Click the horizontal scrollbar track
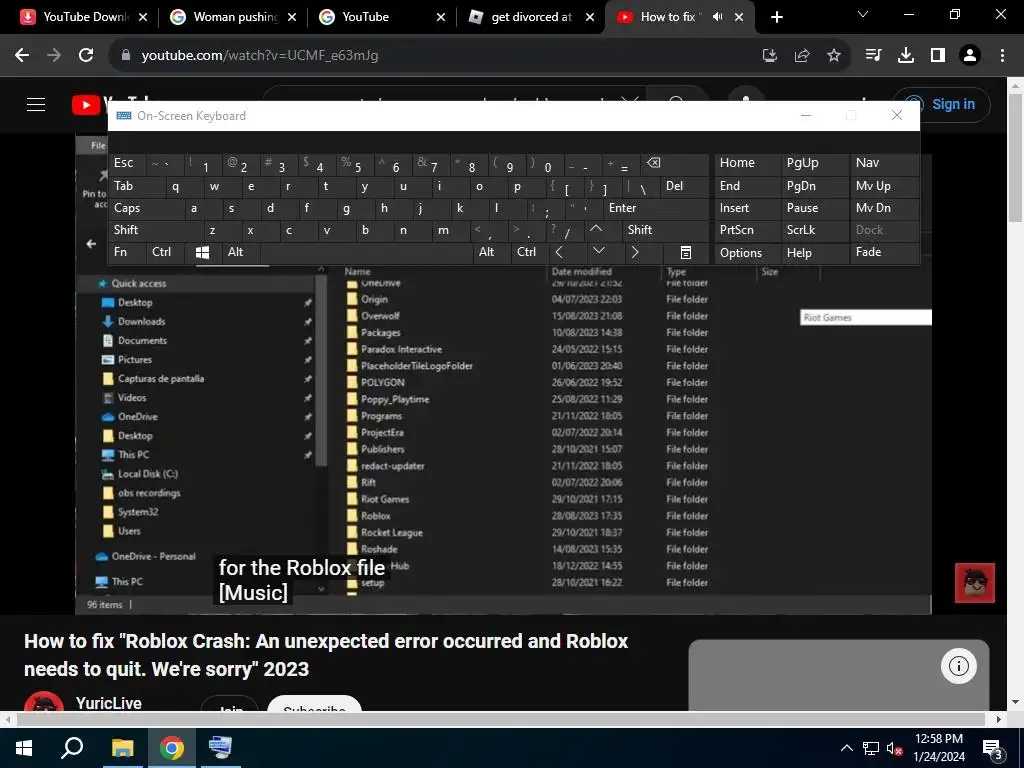Image resolution: width=1024 pixels, height=768 pixels. click(500, 719)
